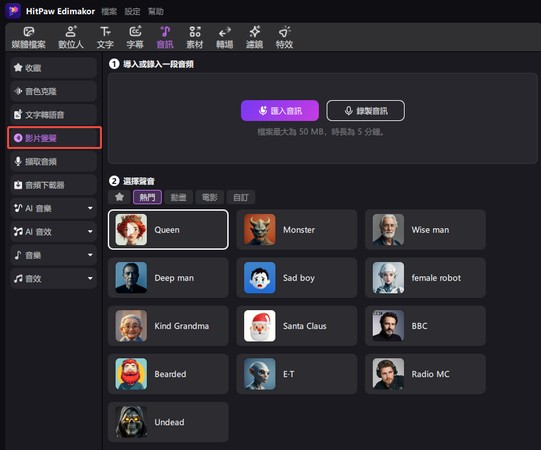Switch to the 動畫 animation voices tab
This screenshot has width=541, height=450.
tap(178, 197)
